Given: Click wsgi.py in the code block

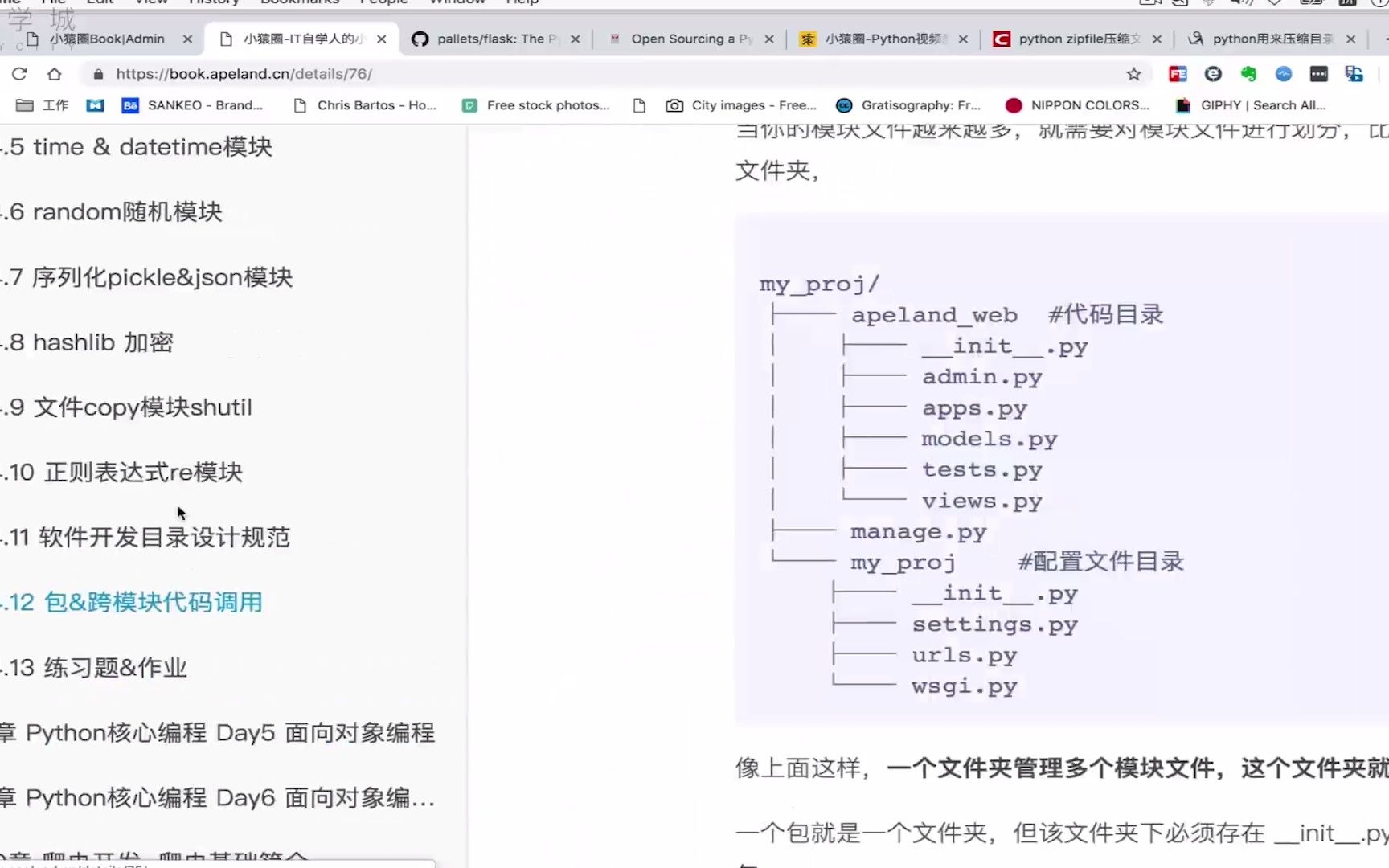Looking at the screenshot, I should click(x=964, y=686).
